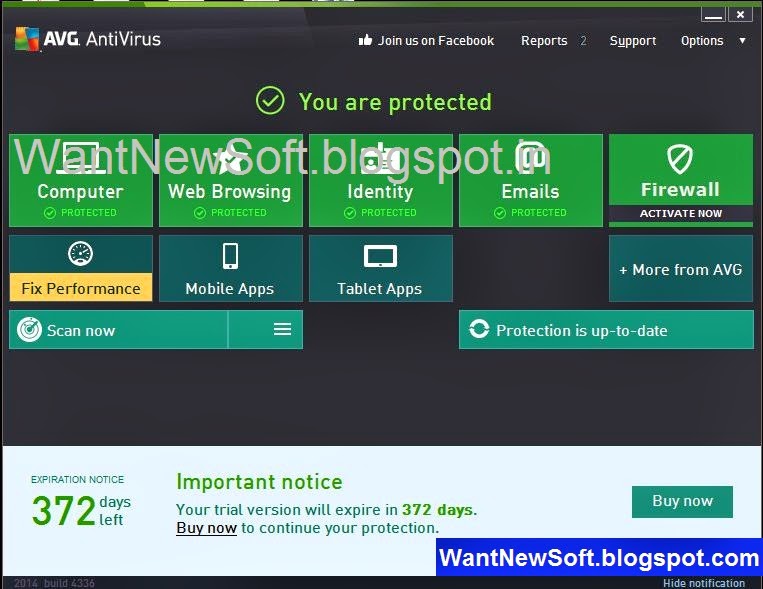Click the green Buy now button
This screenshot has height=589, width=763.
[x=682, y=501]
